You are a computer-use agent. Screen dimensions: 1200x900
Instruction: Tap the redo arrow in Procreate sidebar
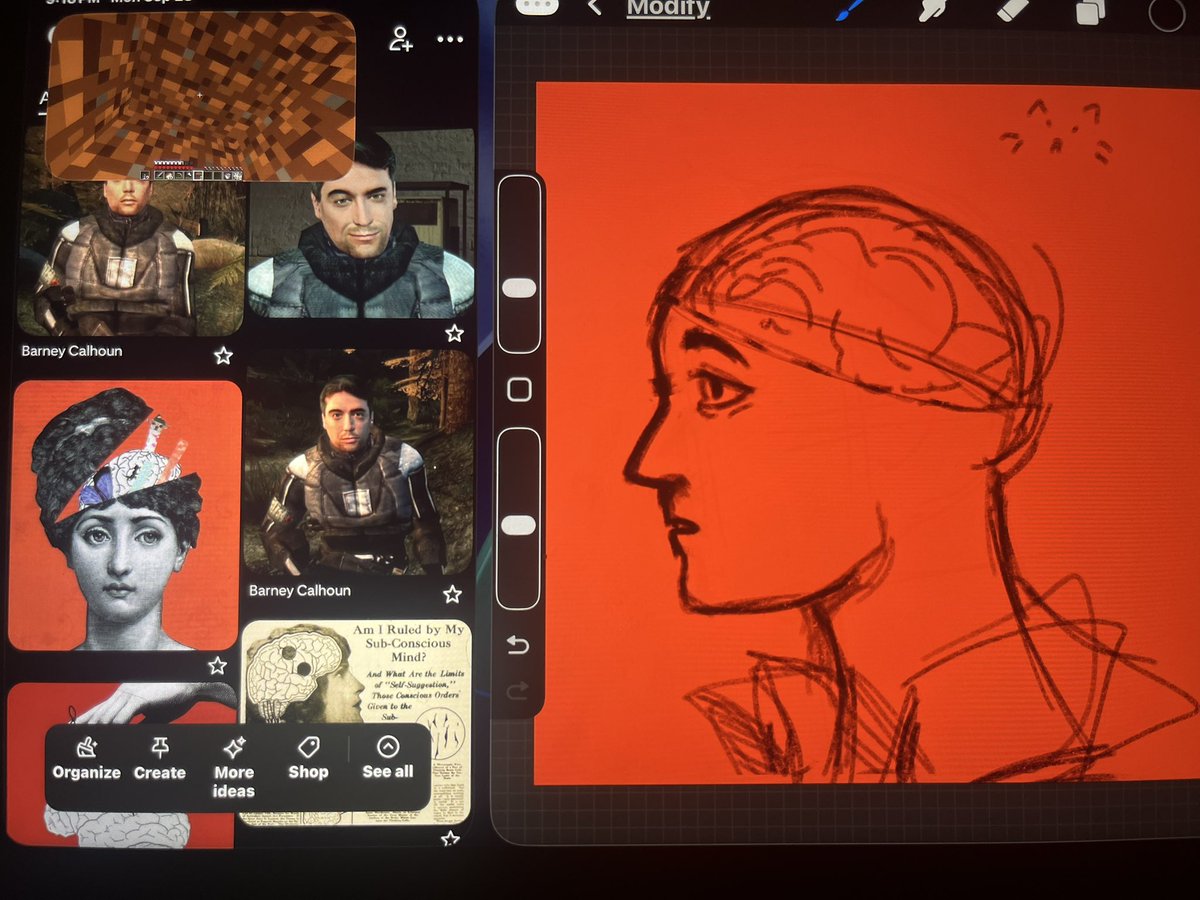(x=517, y=690)
